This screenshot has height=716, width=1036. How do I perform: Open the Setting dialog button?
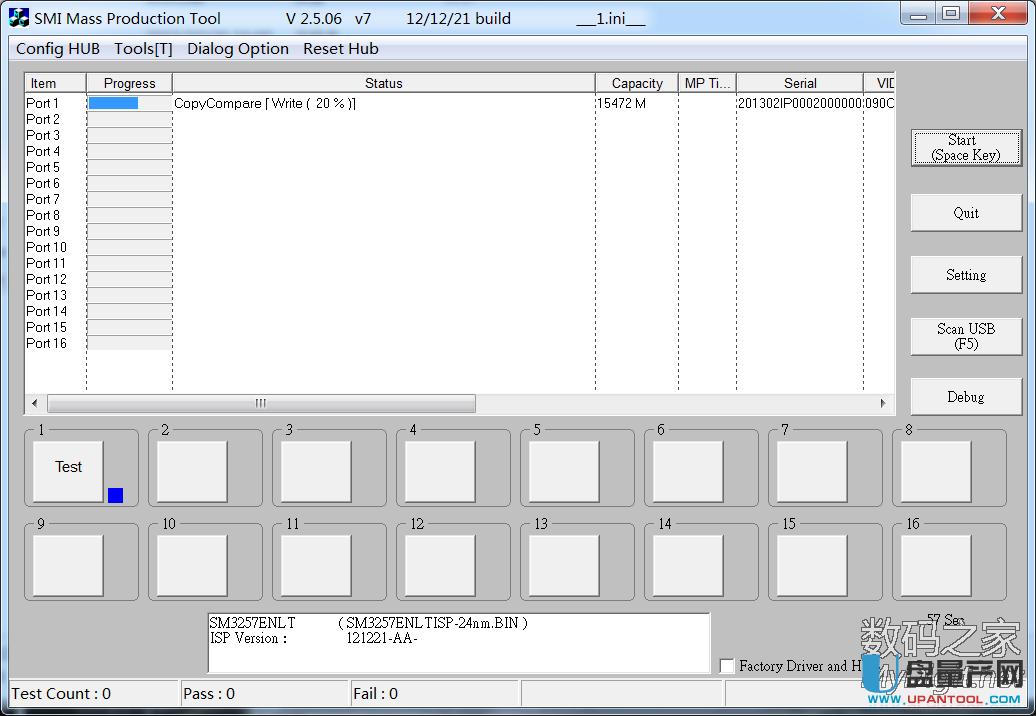pyautogui.click(x=966, y=275)
